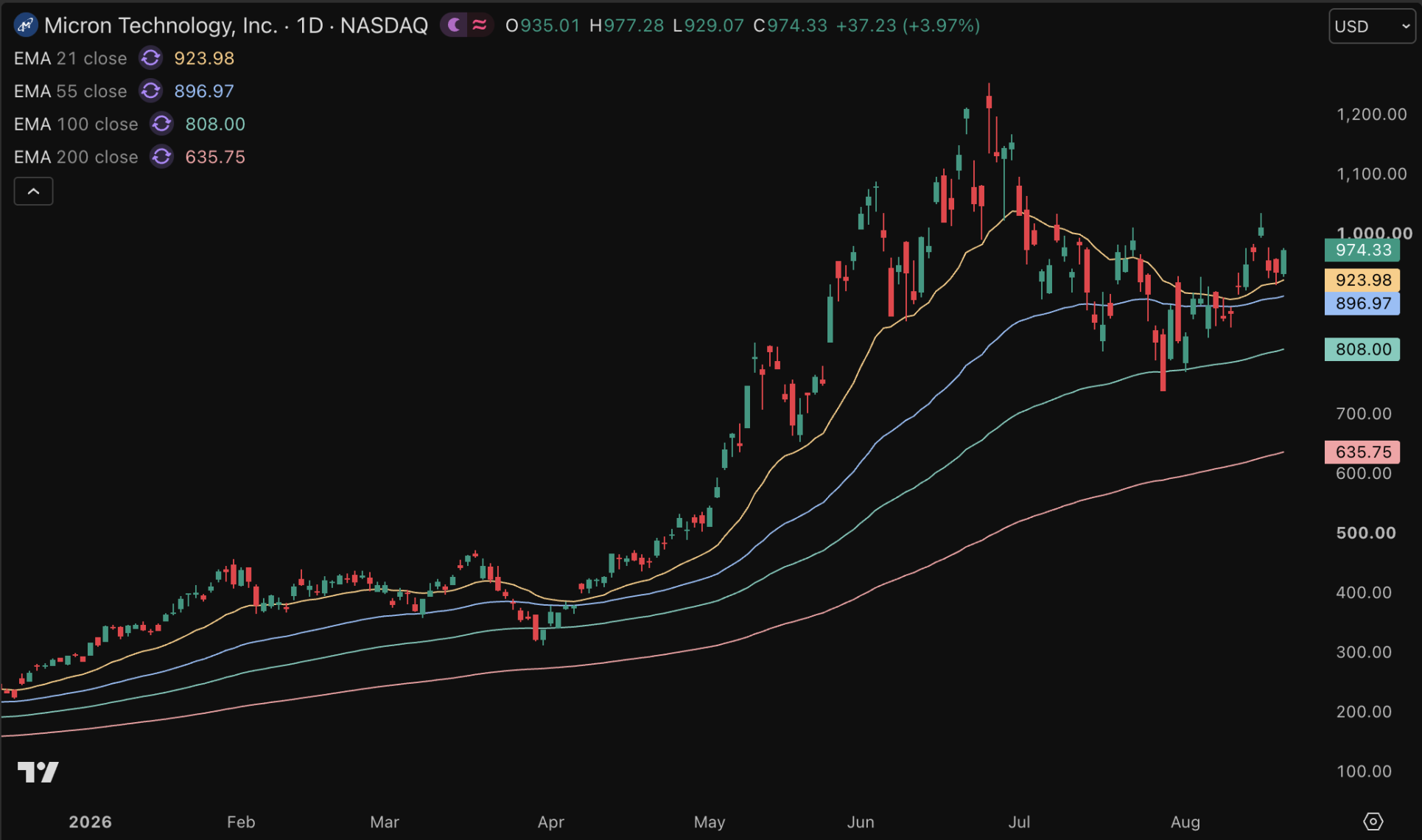Viewport: 1422px width, 840px height.
Task: Click the close price C974.33 value
Action: tap(791, 26)
